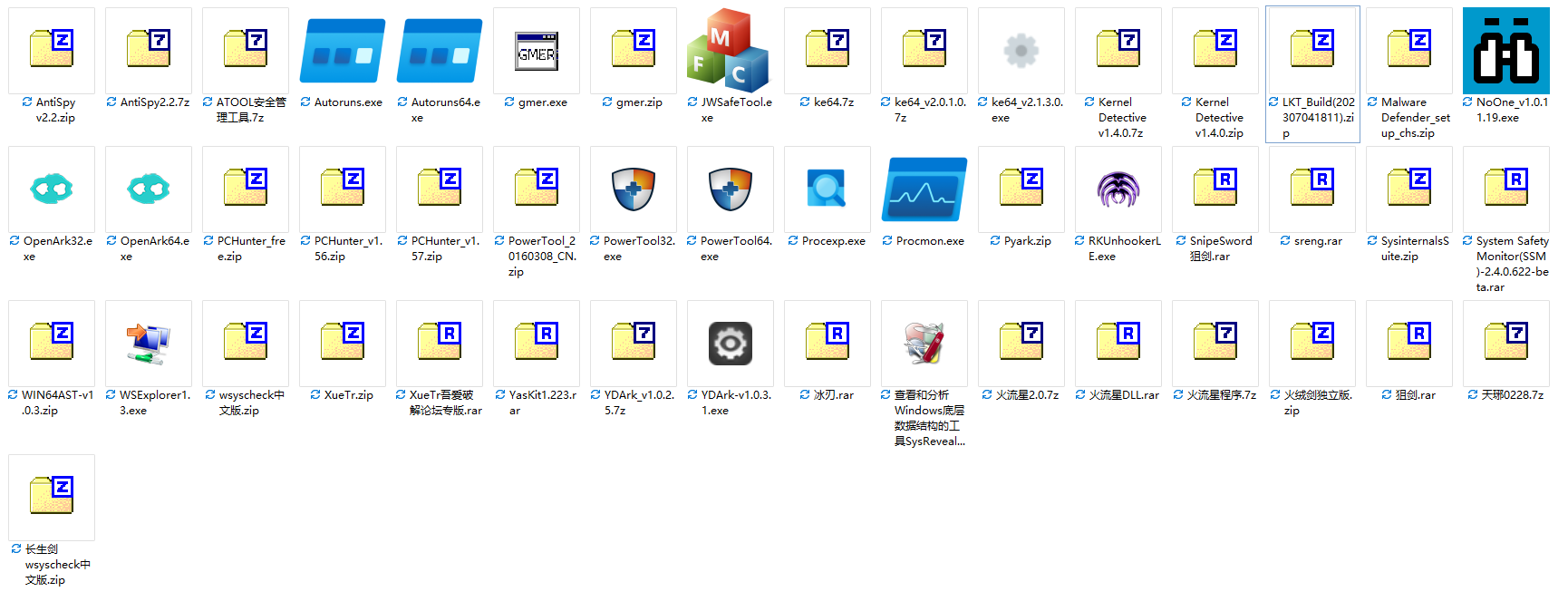This screenshot has width=1568, height=611.
Task: Click the 冰刃.rar archive icon
Action: pos(828,344)
